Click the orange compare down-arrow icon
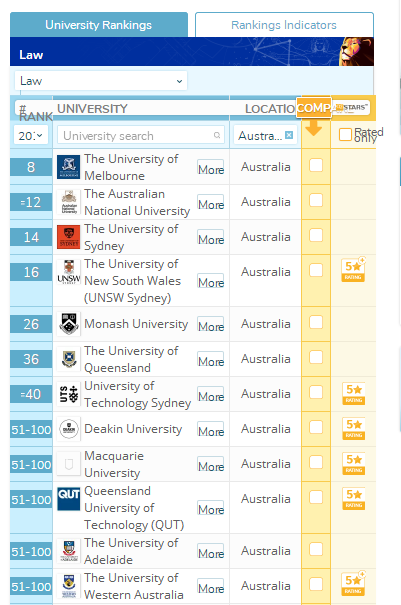Image resolution: width=401 pixels, height=605 pixels. 313,128
